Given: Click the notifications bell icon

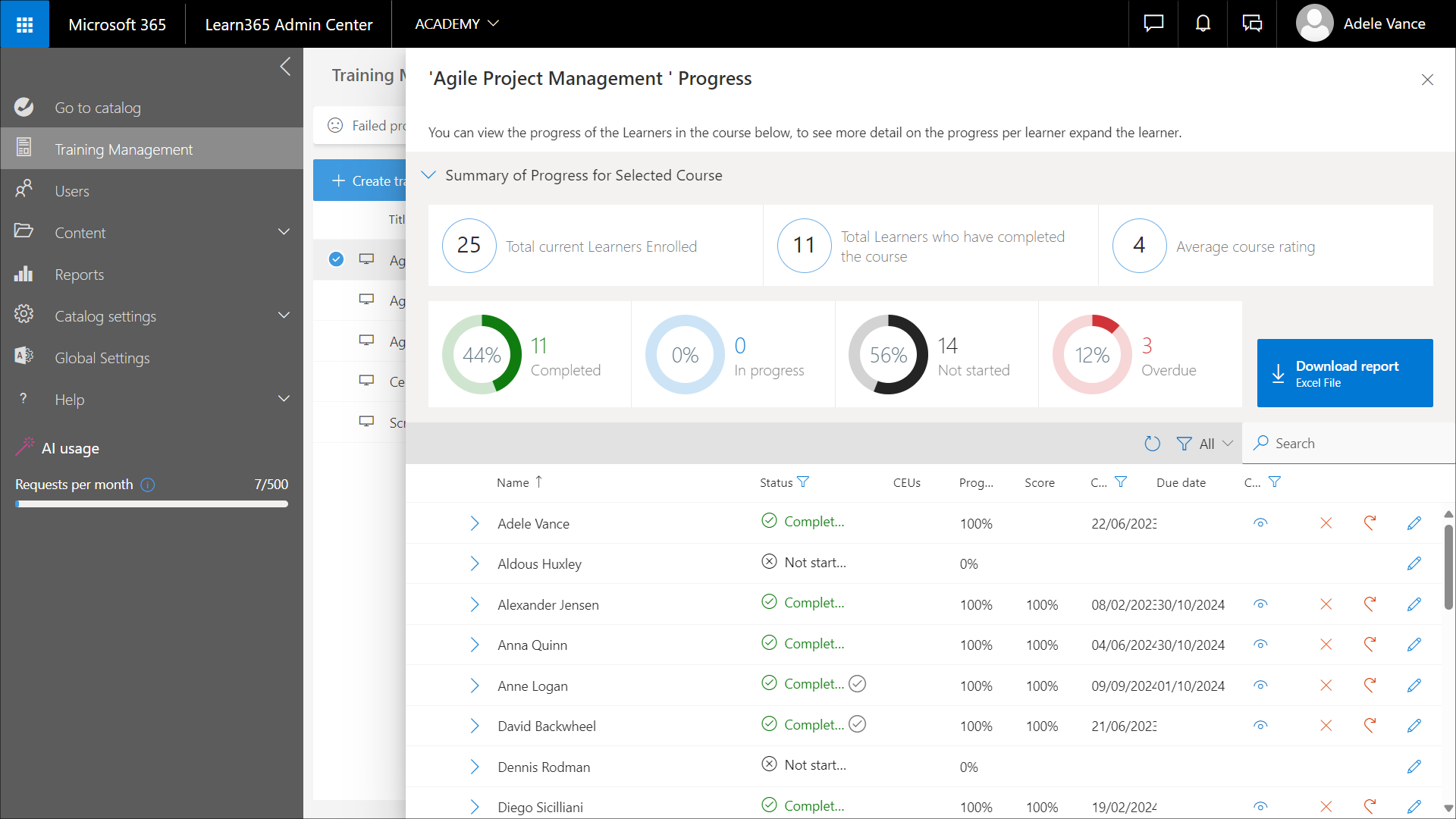Looking at the screenshot, I should [x=1203, y=24].
